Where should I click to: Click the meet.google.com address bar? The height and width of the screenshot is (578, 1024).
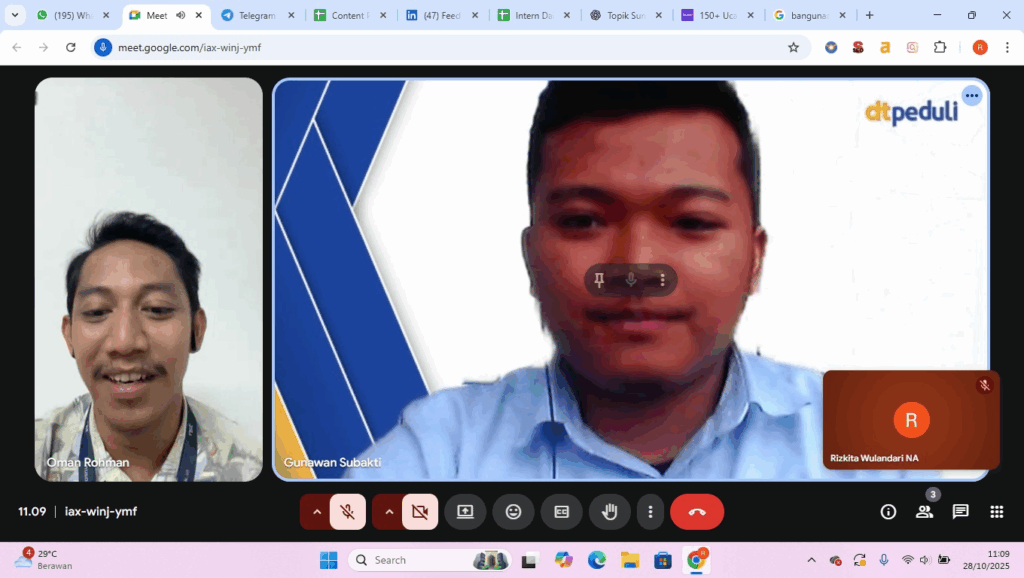450,47
